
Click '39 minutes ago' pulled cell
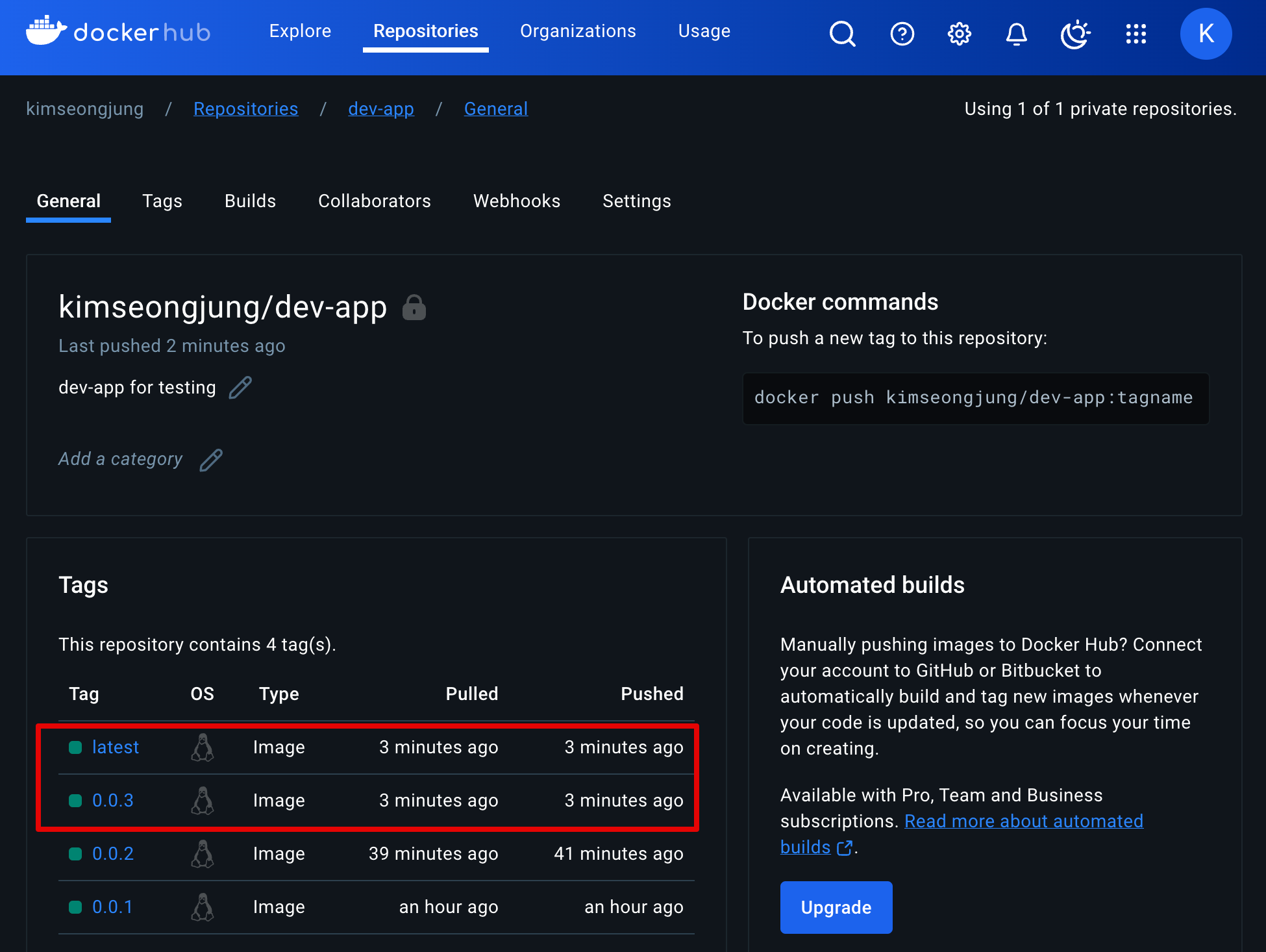coord(434,854)
